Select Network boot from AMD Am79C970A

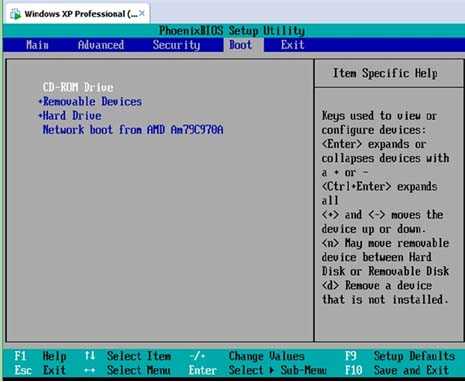click(133, 130)
